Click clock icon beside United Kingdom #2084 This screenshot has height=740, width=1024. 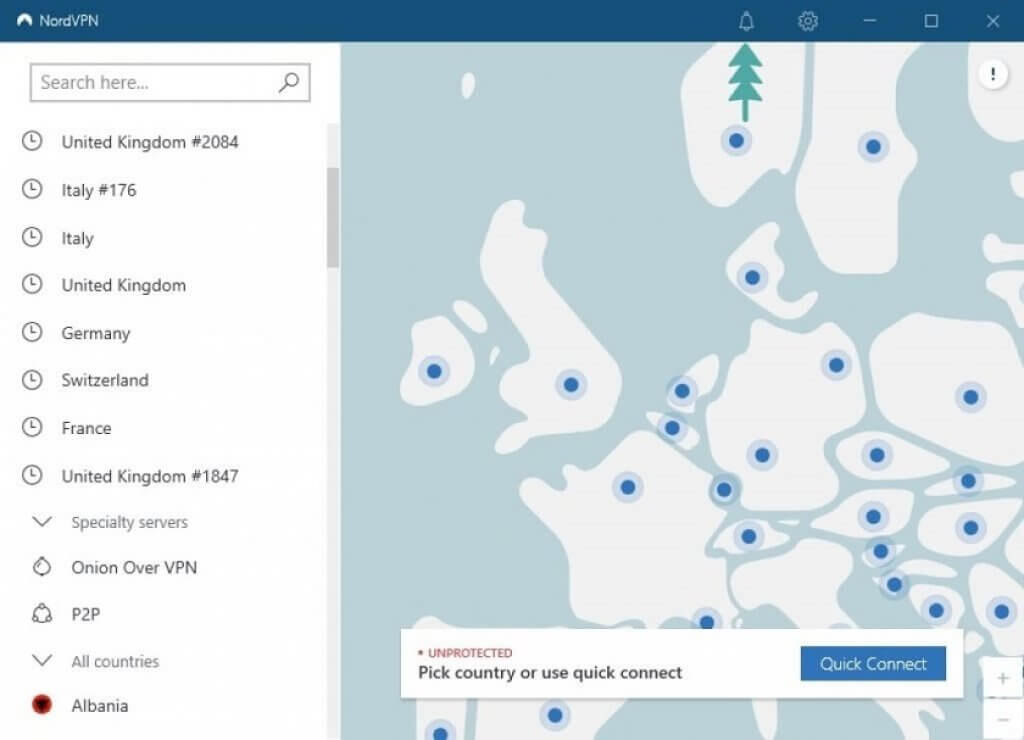pos(32,141)
